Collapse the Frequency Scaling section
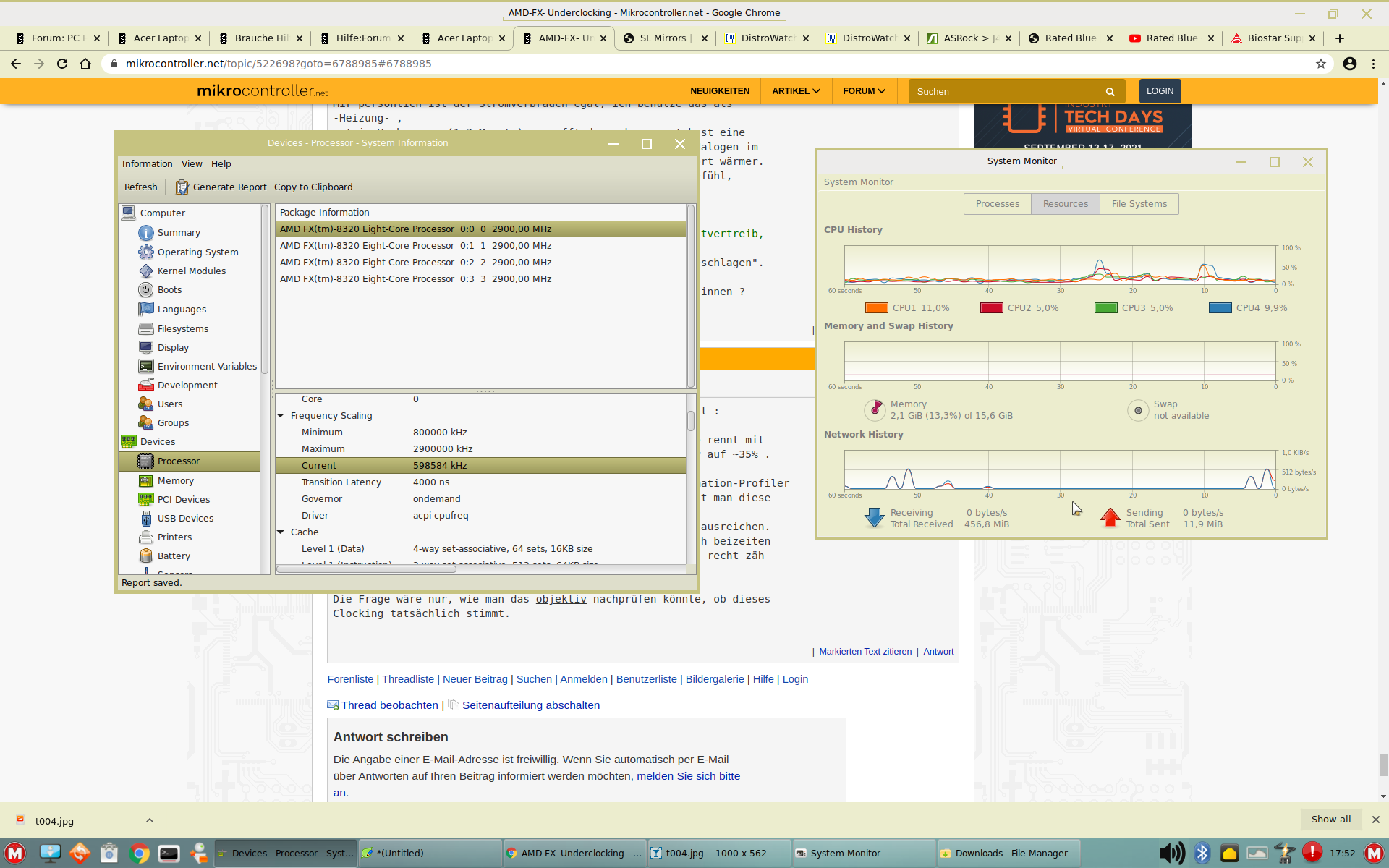1389x868 pixels. pyautogui.click(x=281, y=415)
